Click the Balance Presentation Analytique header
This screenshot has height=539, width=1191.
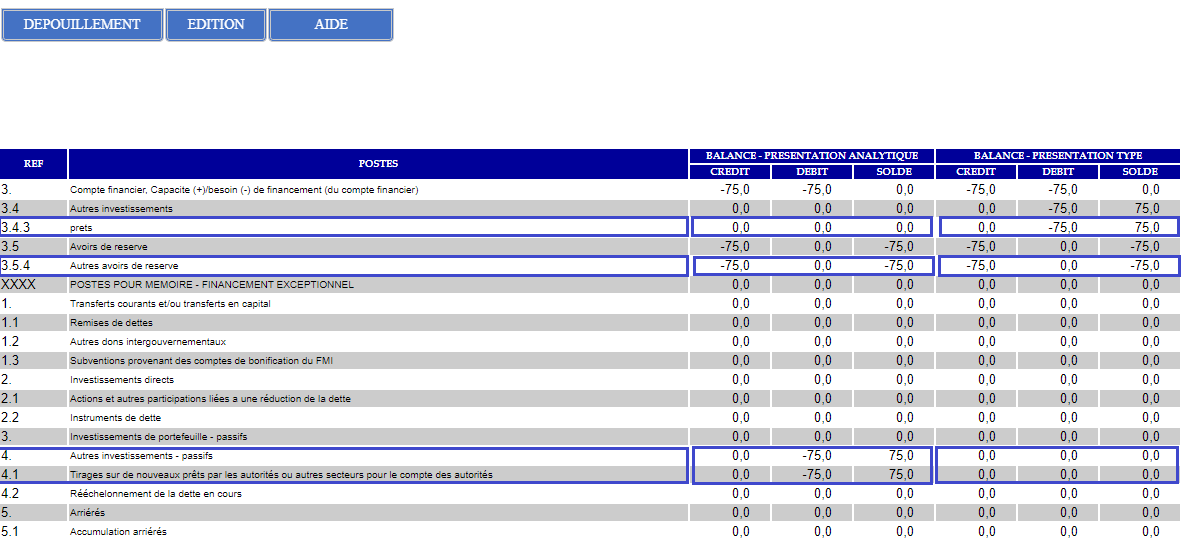(x=811, y=156)
